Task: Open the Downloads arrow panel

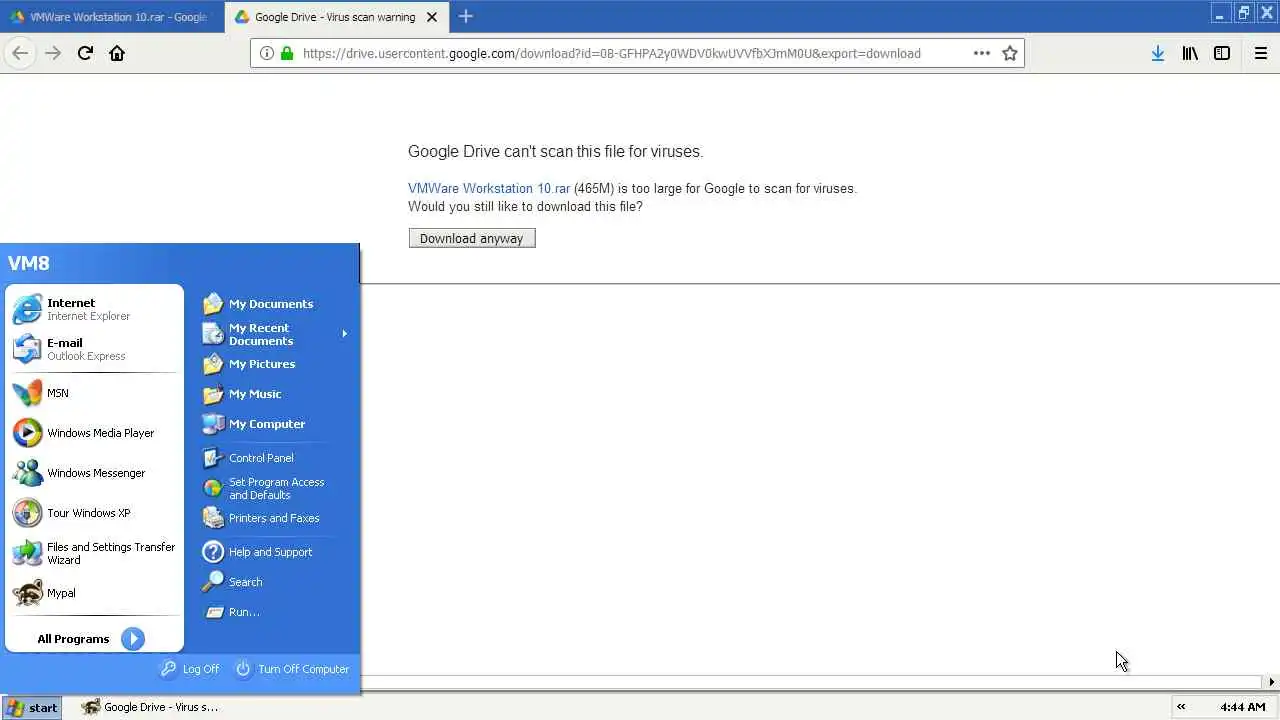Action: pyautogui.click(x=1157, y=53)
